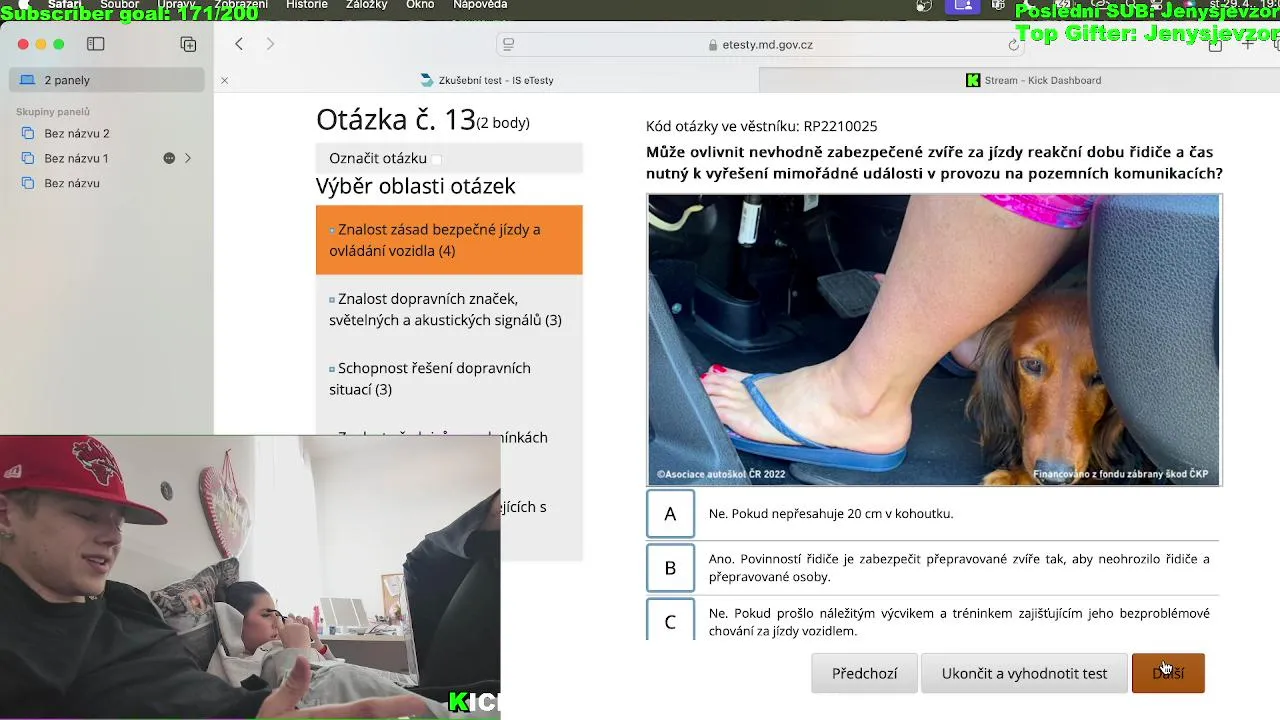The image size is (1280, 720).
Task: Click the more options icon on Bez názvu 1
Action: pos(169,158)
